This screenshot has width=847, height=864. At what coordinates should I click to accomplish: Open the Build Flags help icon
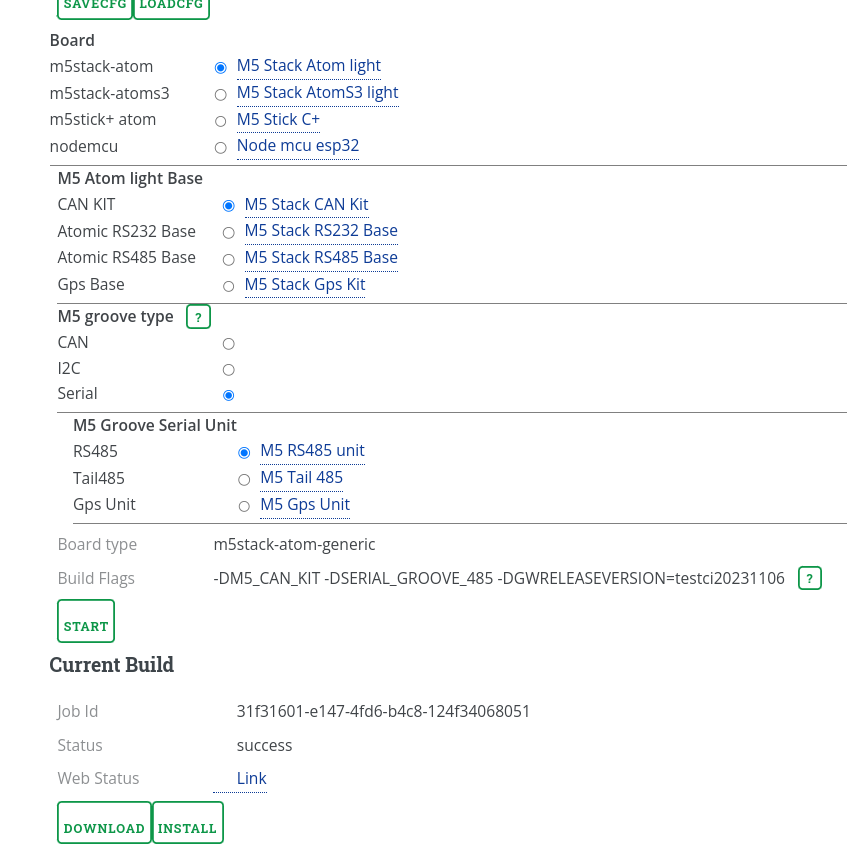(809, 578)
